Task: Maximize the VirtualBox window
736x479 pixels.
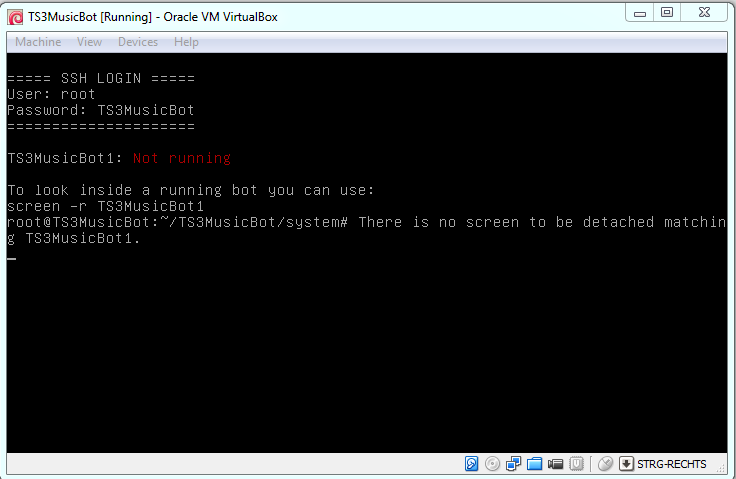Action: 667,13
